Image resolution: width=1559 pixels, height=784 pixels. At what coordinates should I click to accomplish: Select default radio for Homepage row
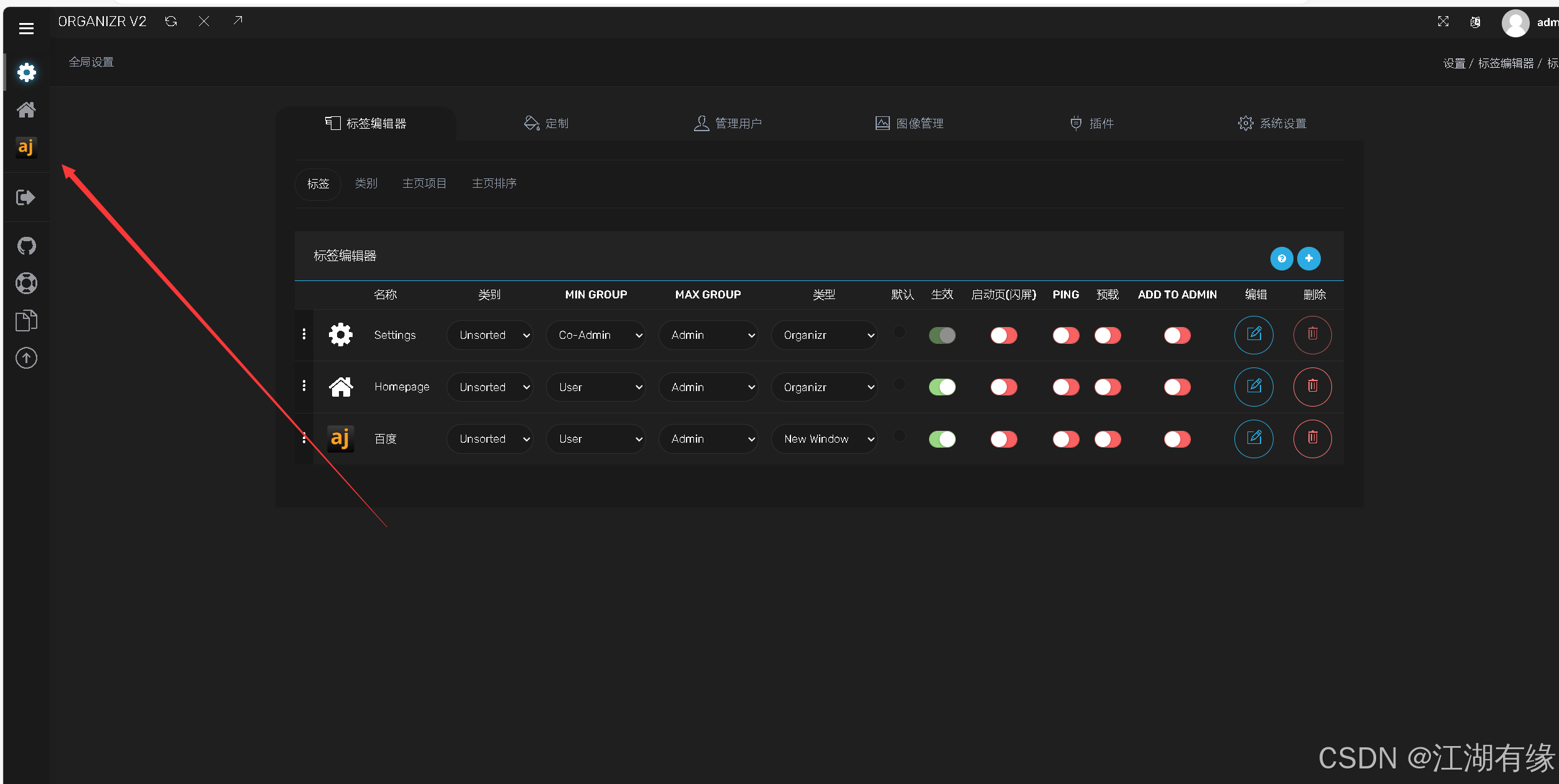(x=899, y=384)
